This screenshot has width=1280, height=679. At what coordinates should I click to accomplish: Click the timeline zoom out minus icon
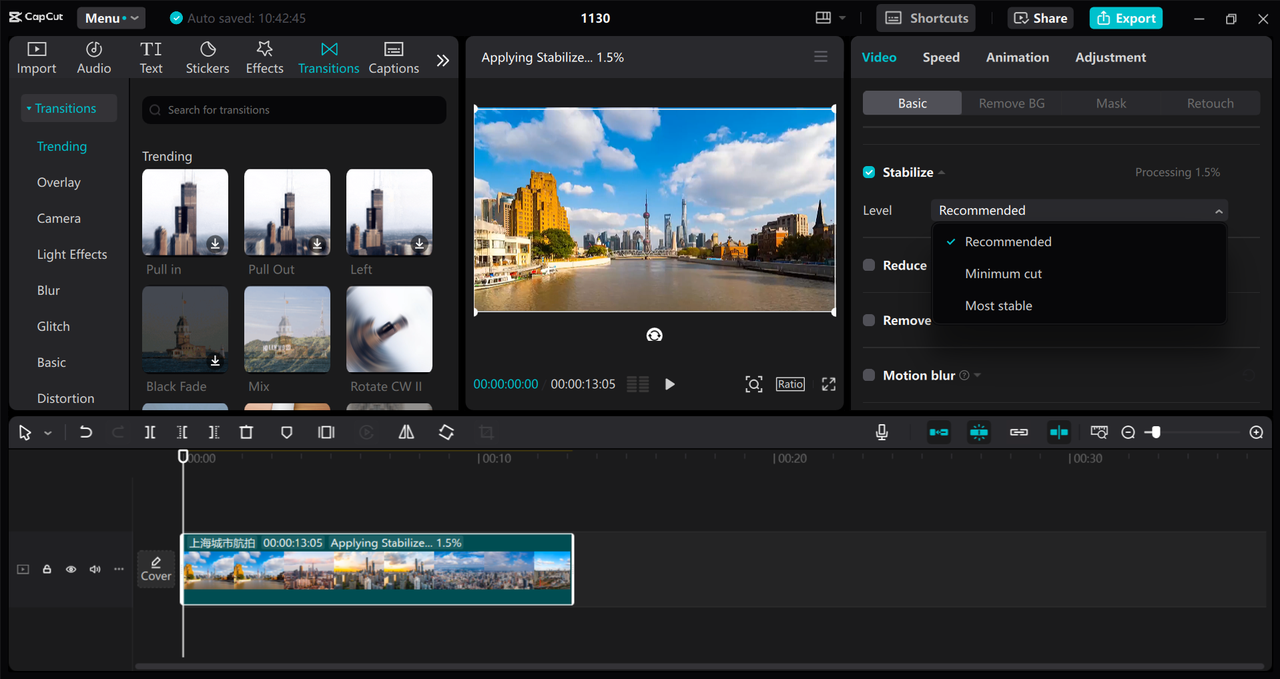(x=1128, y=432)
